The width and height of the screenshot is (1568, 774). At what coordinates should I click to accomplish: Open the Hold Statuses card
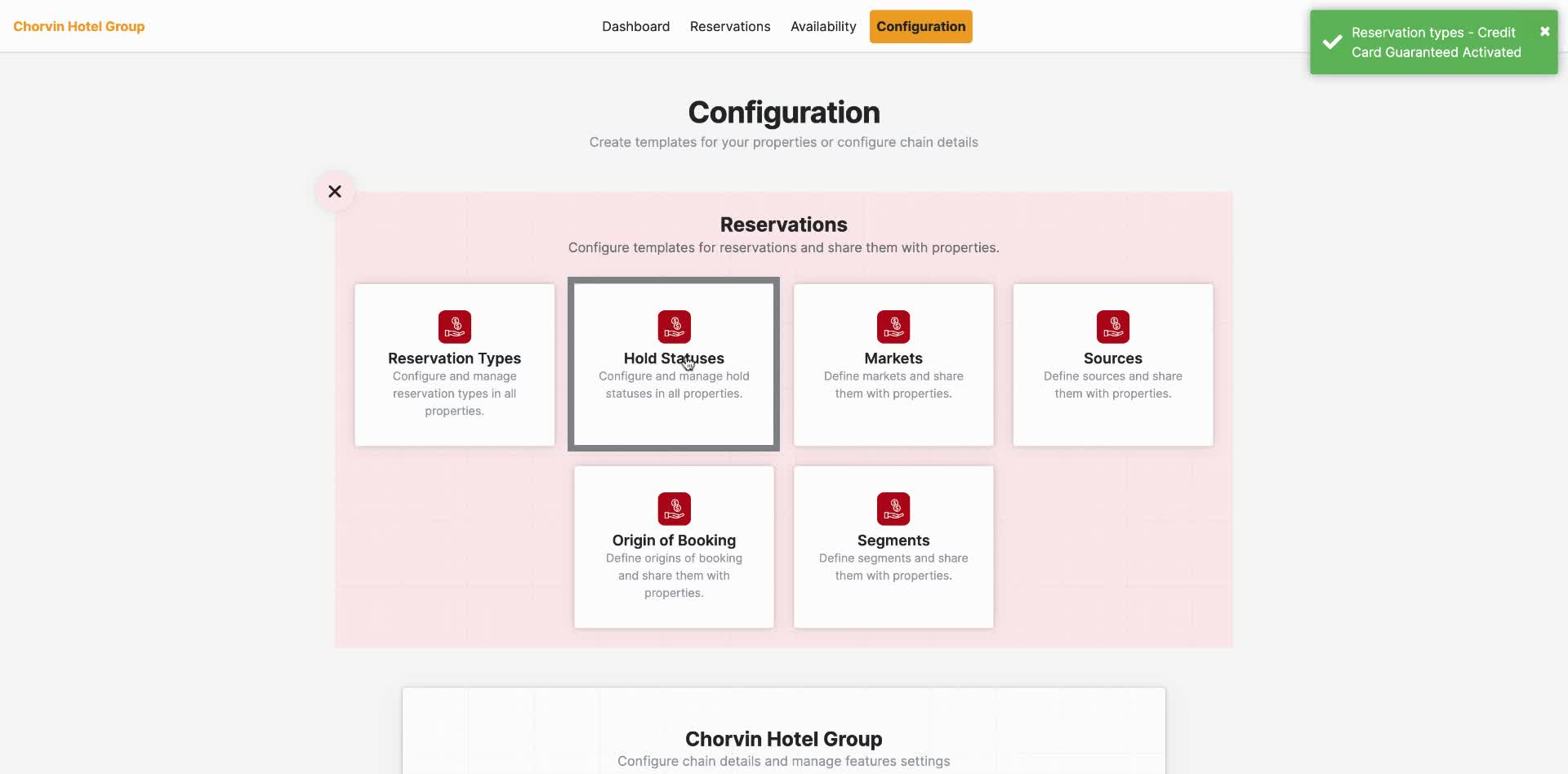(x=674, y=365)
